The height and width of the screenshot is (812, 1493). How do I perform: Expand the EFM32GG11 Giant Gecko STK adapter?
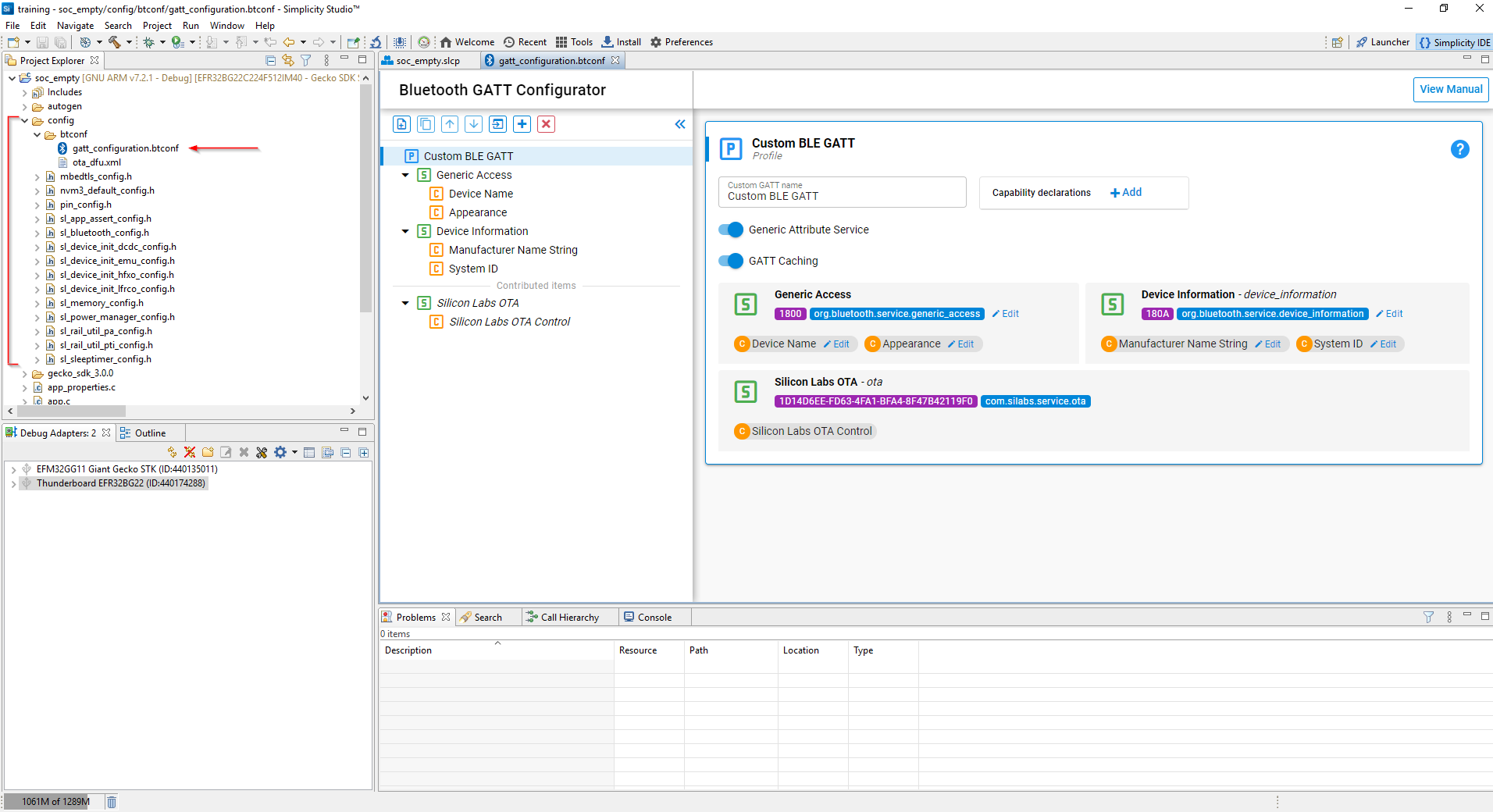point(13,470)
